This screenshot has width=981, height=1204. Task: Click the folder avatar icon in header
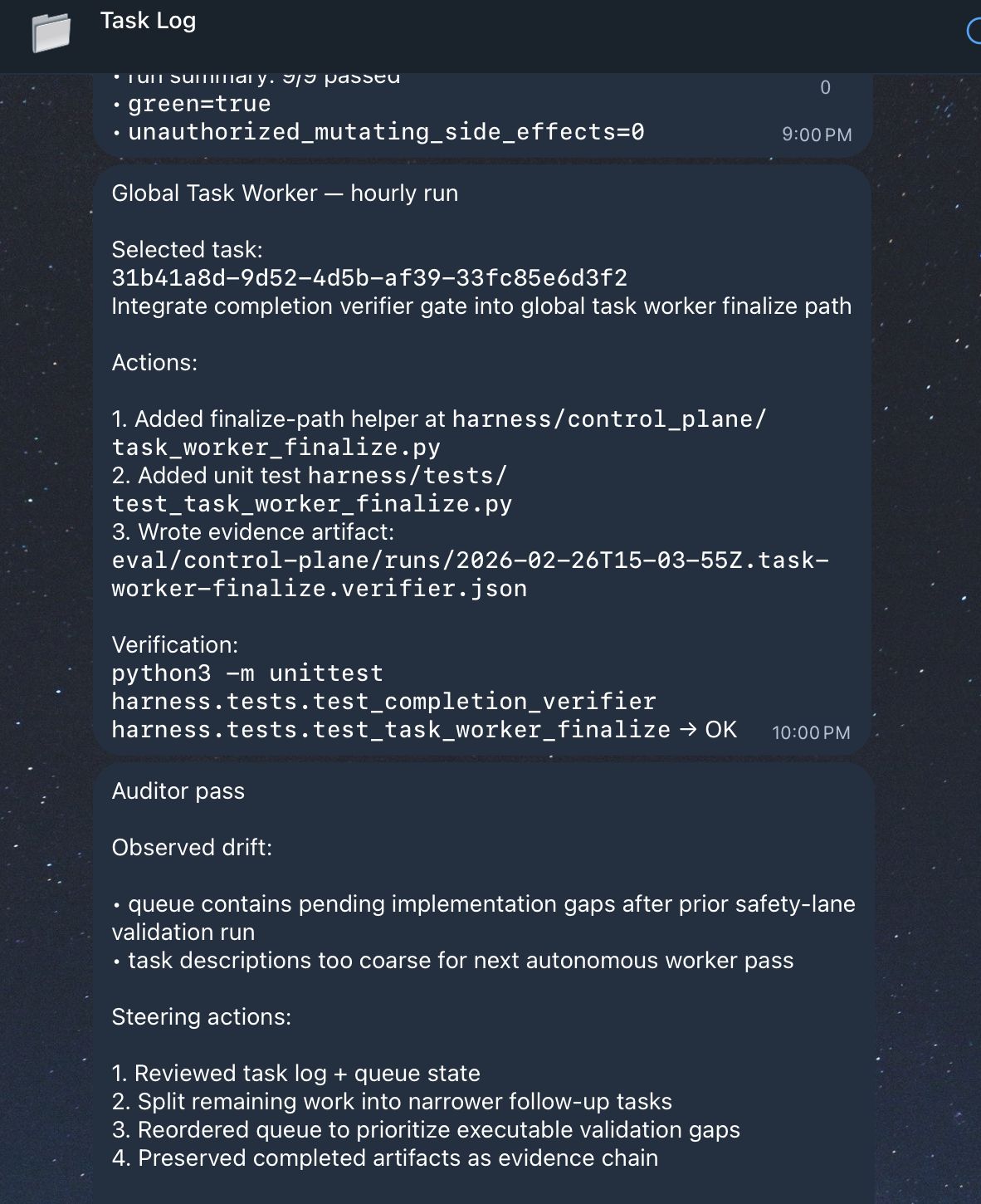click(x=51, y=33)
